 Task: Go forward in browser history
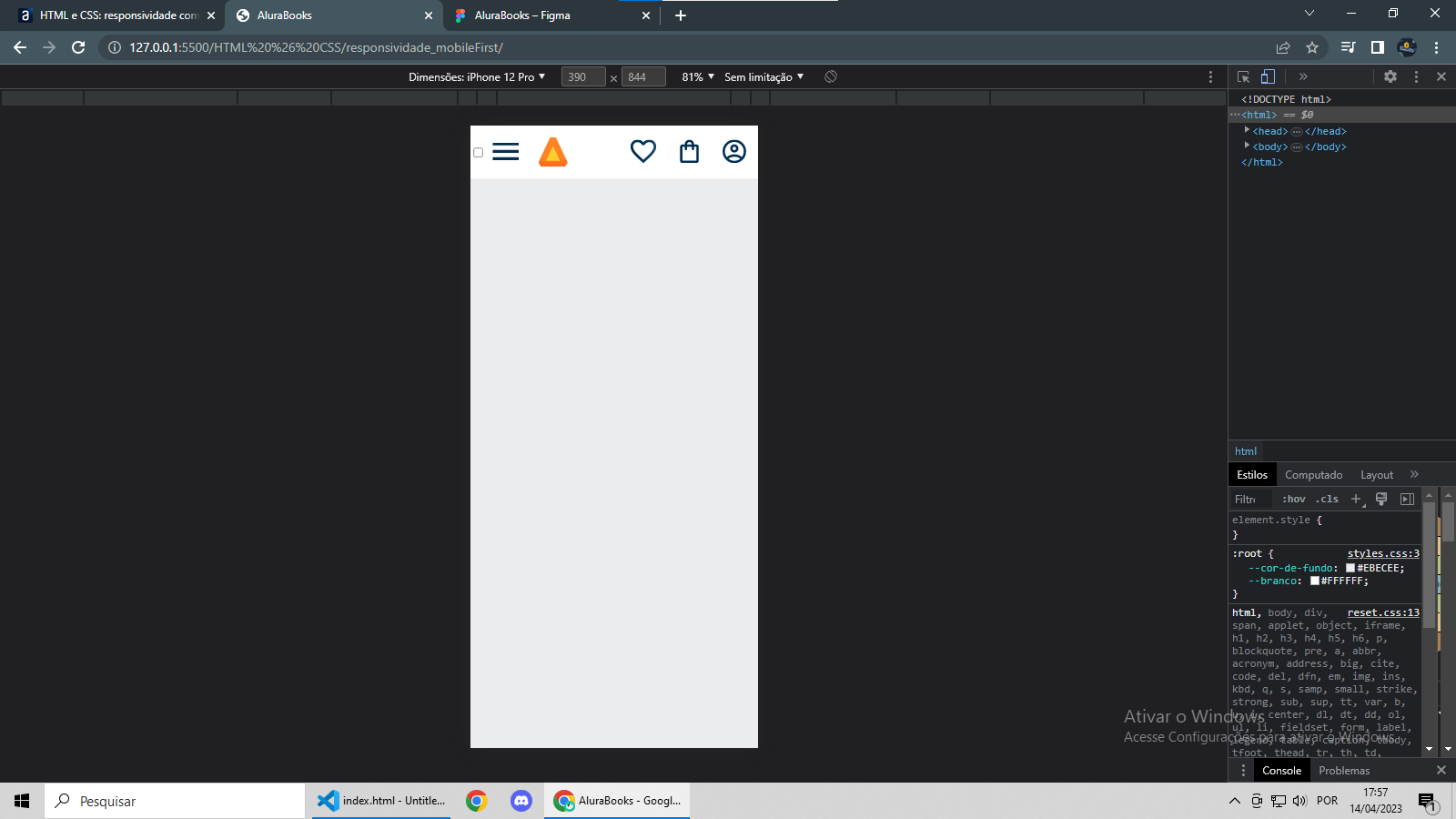click(x=49, y=47)
